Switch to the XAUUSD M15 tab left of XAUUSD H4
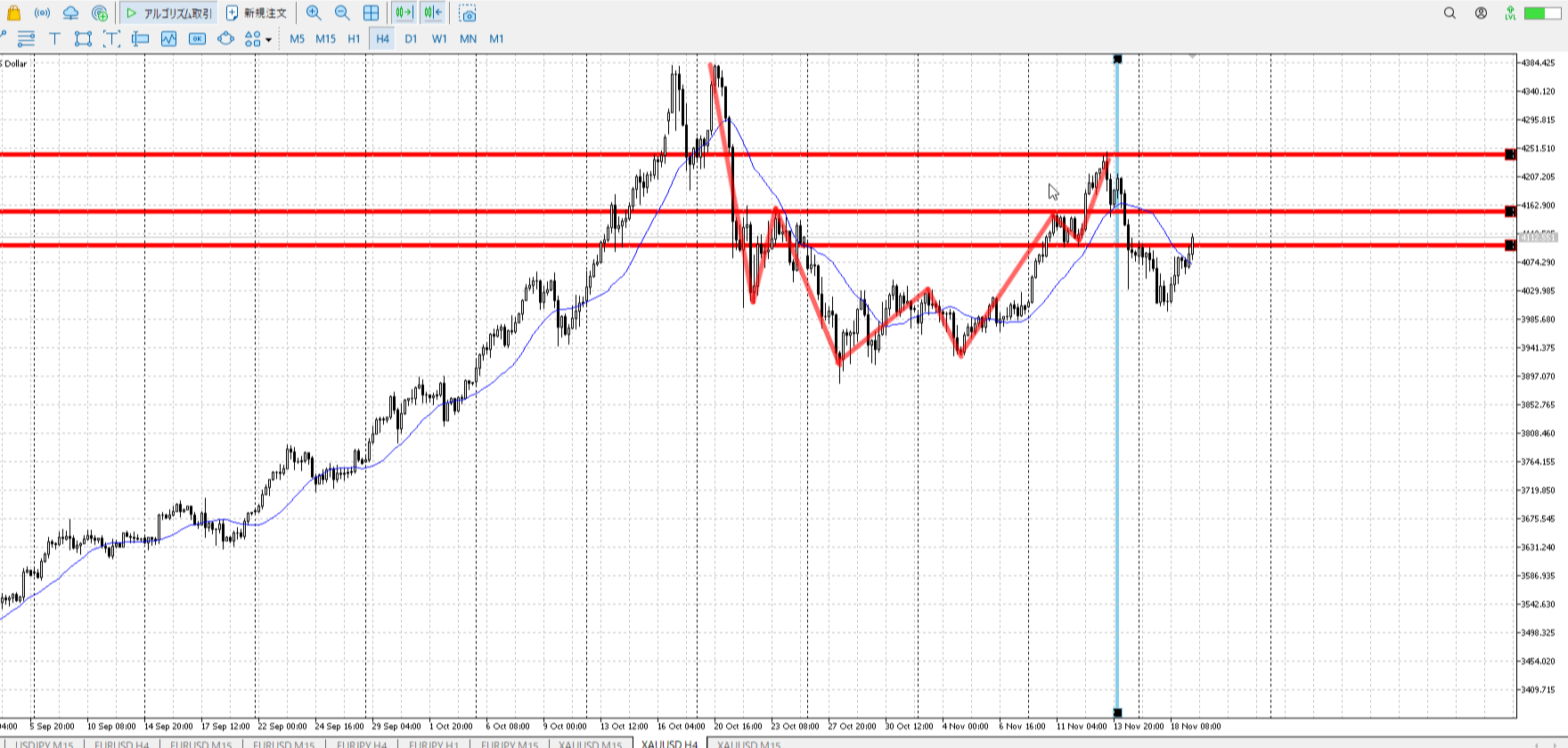Screen dimensions: 1568x748 coord(590,744)
